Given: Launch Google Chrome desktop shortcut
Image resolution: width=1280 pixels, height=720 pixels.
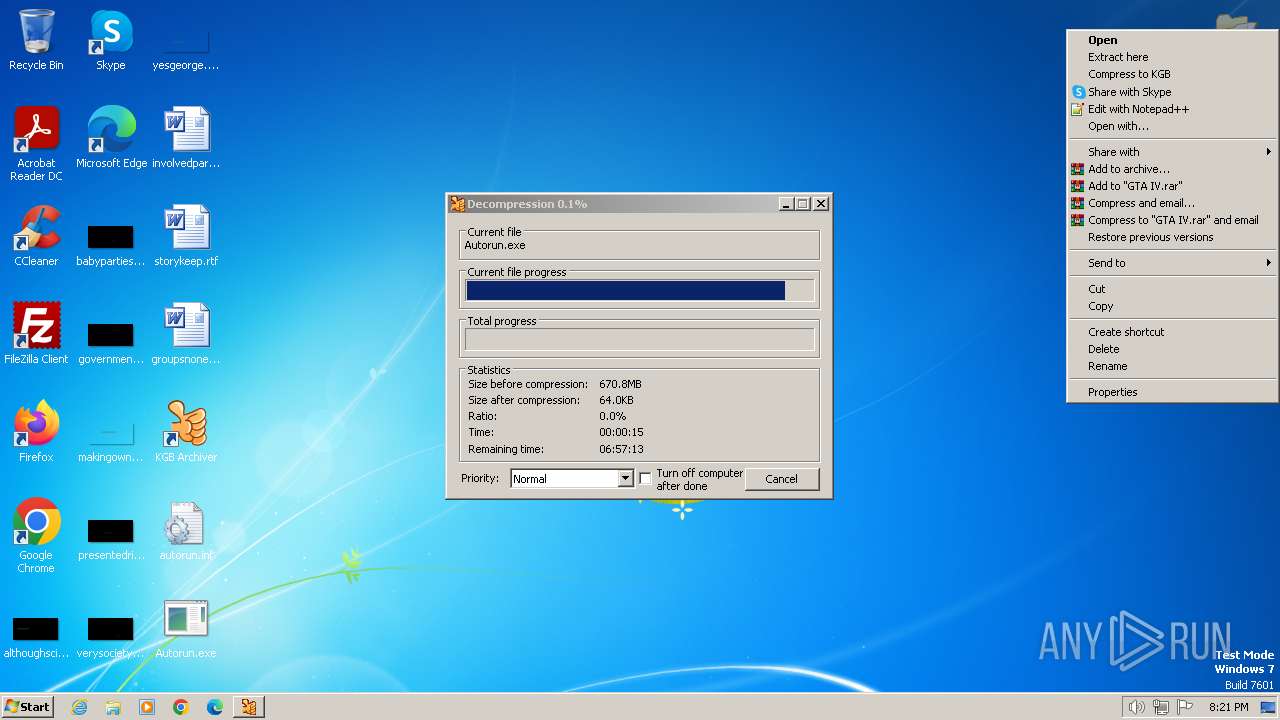Looking at the screenshot, I should pos(36,535).
